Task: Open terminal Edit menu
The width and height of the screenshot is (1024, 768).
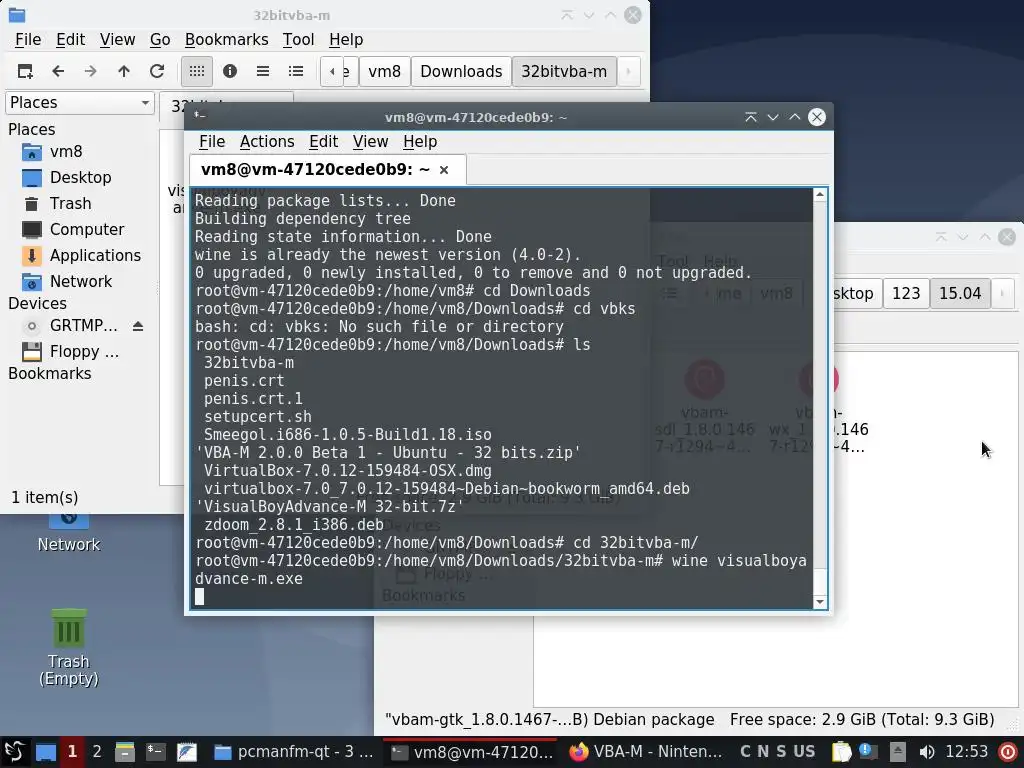Action: click(323, 142)
